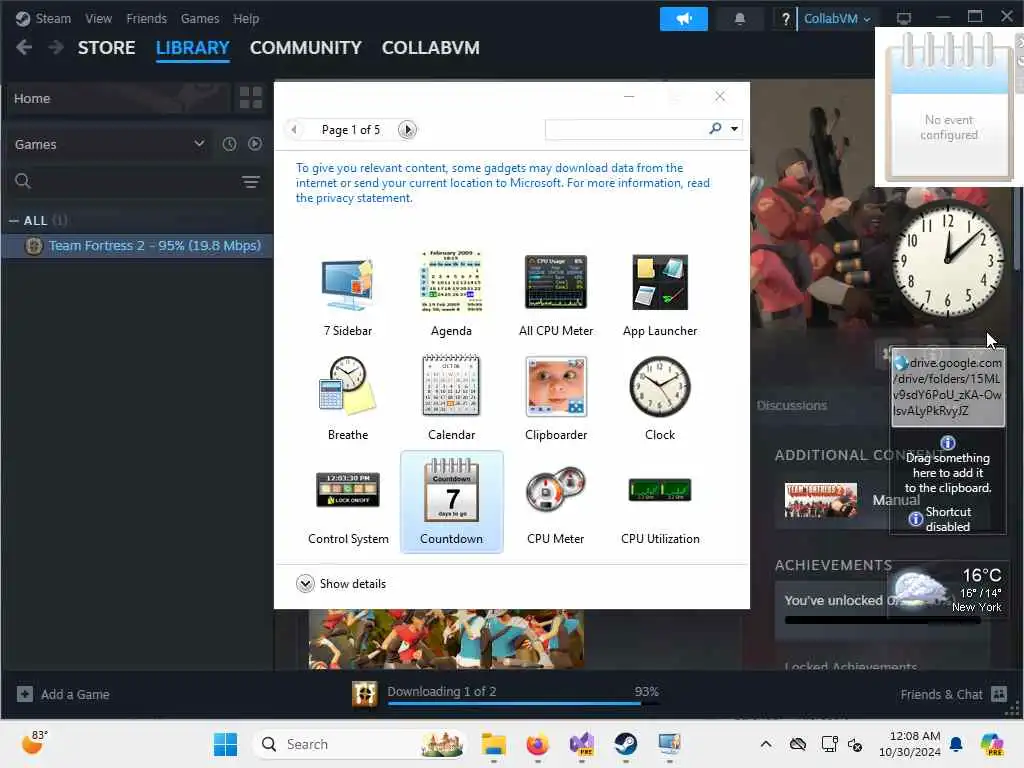Image resolution: width=1024 pixels, height=768 pixels.
Task: Select drive.google.com clipboard entry
Action: 948,387
